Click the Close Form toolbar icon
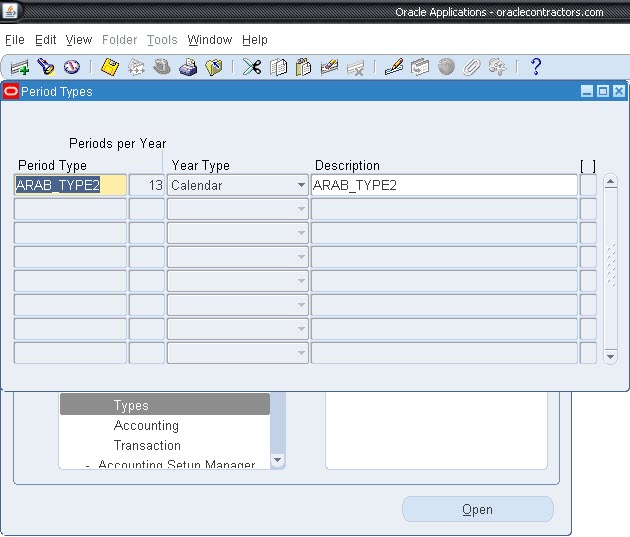Image resolution: width=630 pixels, height=537 pixels. 214,67
